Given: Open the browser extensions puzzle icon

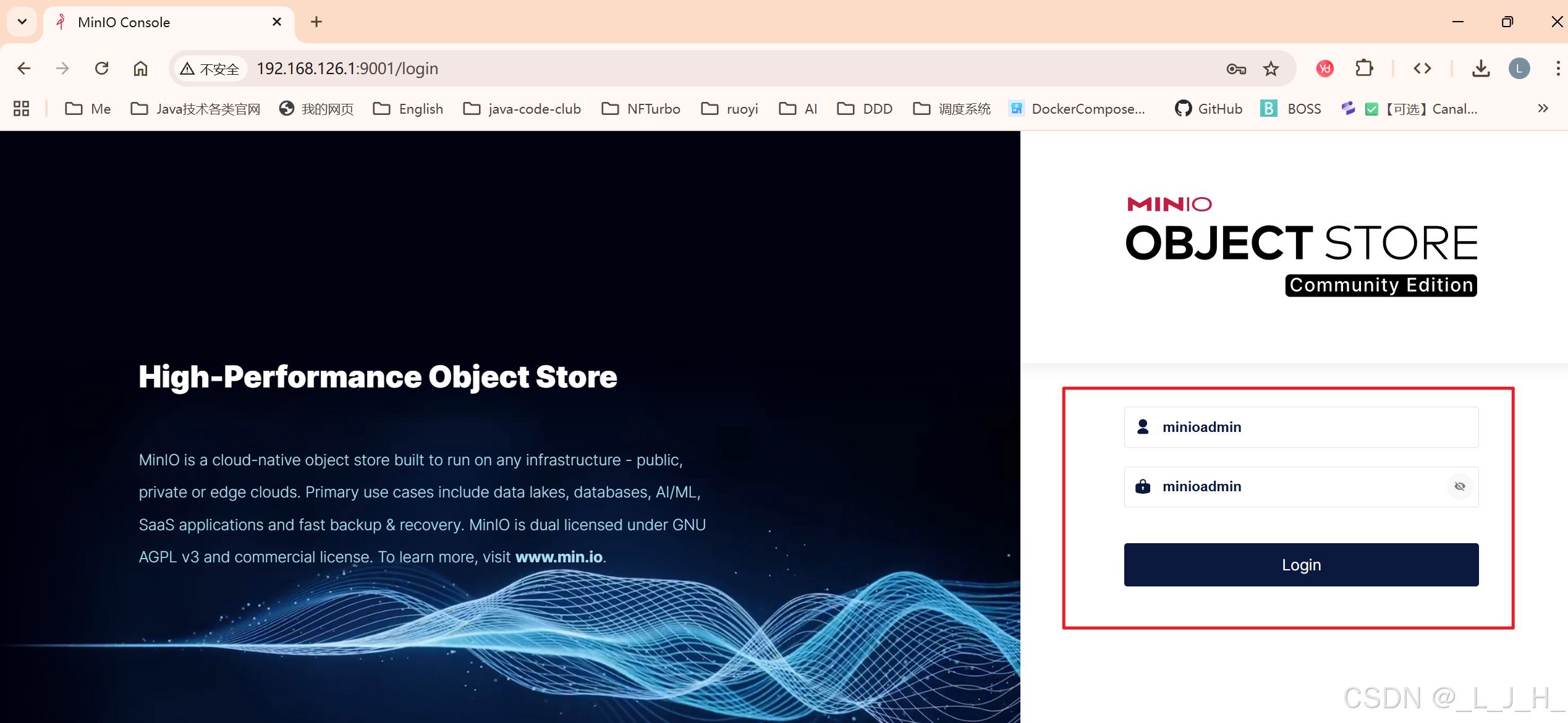Looking at the screenshot, I should point(1364,69).
